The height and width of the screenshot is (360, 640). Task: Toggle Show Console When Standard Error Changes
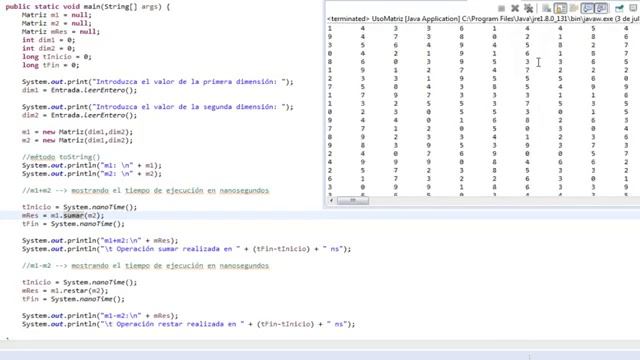pyautogui.click(x=601, y=8)
